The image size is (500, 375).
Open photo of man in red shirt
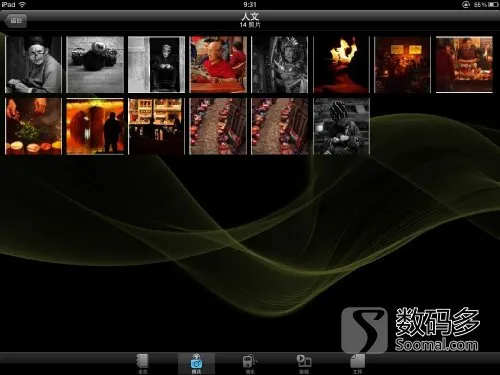(x=218, y=64)
